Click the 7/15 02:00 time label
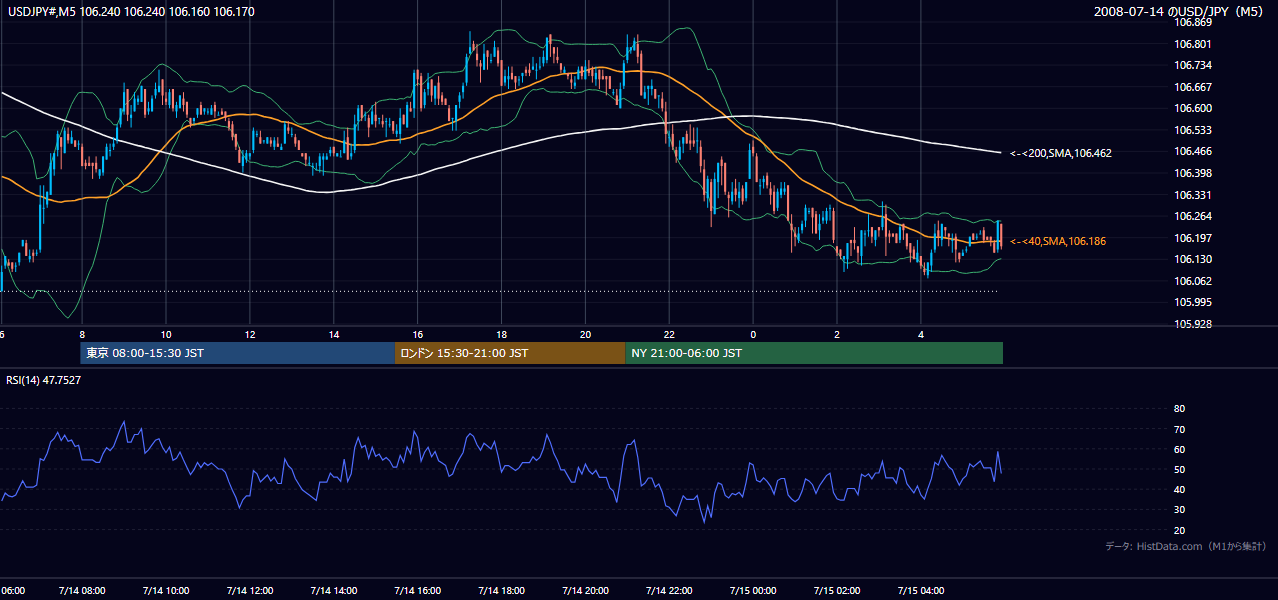 click(838, 590)
